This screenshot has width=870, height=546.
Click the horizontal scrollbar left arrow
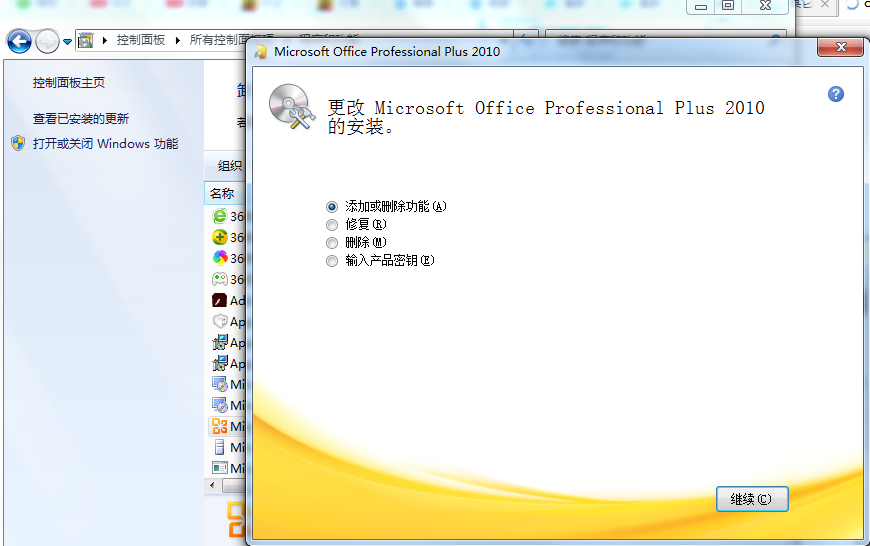tap(211, 485)
